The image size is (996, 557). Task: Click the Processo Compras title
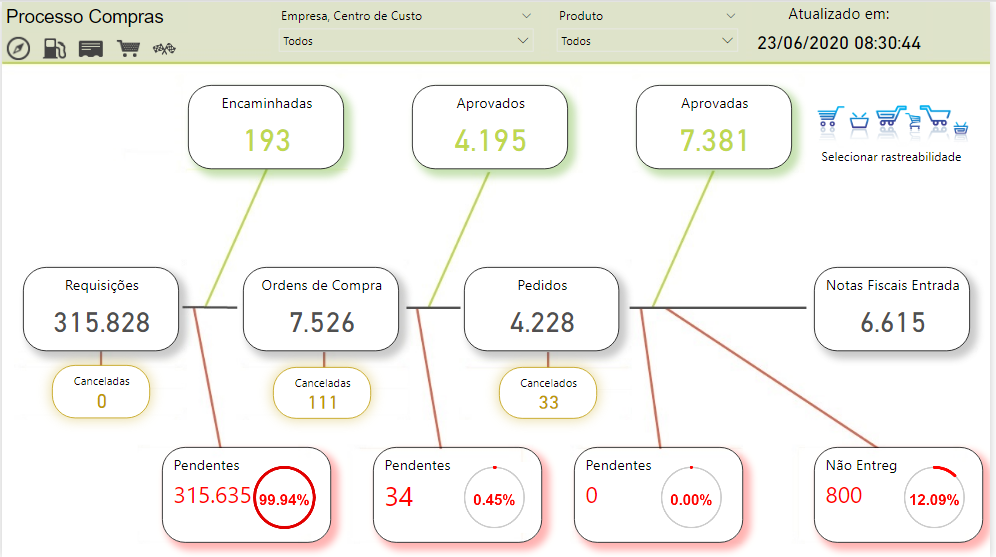(x=85, y=17)
